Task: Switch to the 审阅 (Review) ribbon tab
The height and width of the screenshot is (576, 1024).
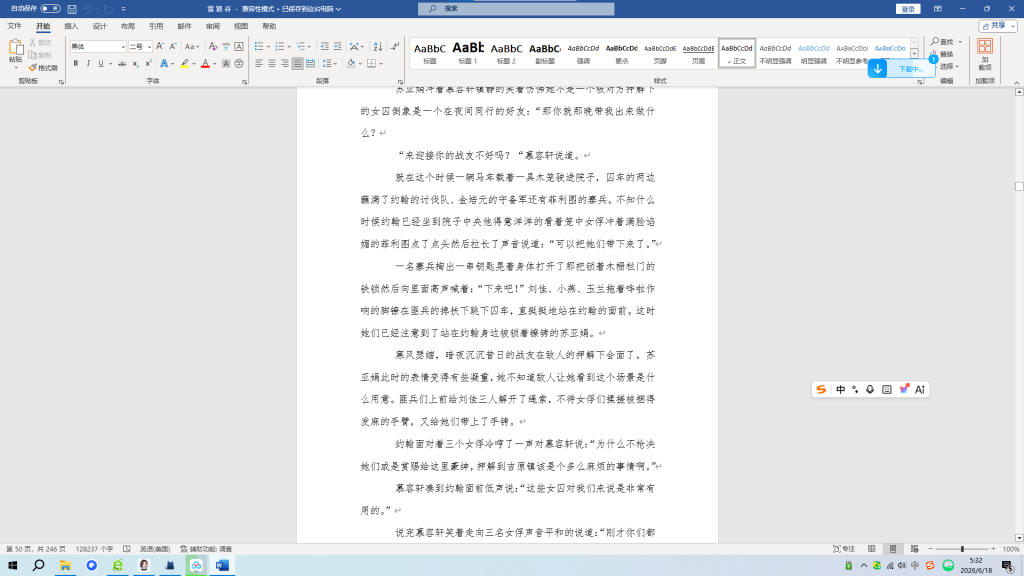Action: click(x=212, y=26)
